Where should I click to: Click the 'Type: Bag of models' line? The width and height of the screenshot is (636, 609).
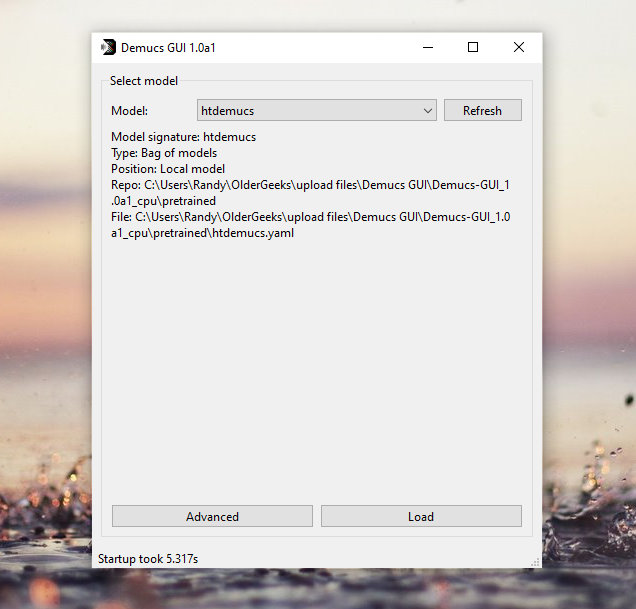tap(164, 153)
